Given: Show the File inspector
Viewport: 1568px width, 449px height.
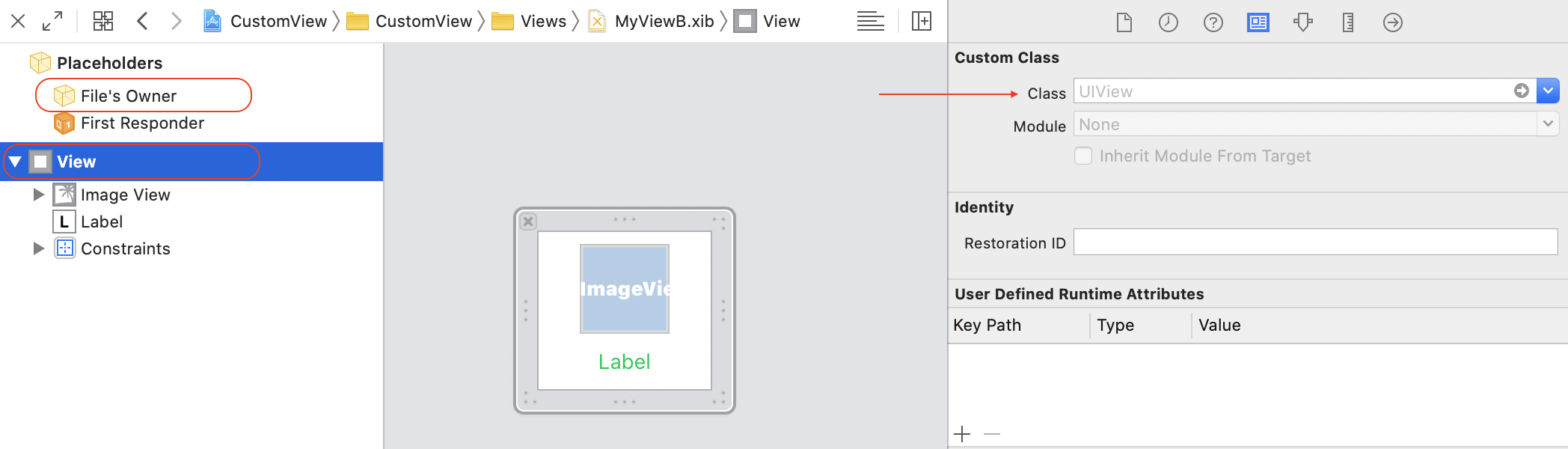Looking at the screenshot, I should tap(1124, 22).
